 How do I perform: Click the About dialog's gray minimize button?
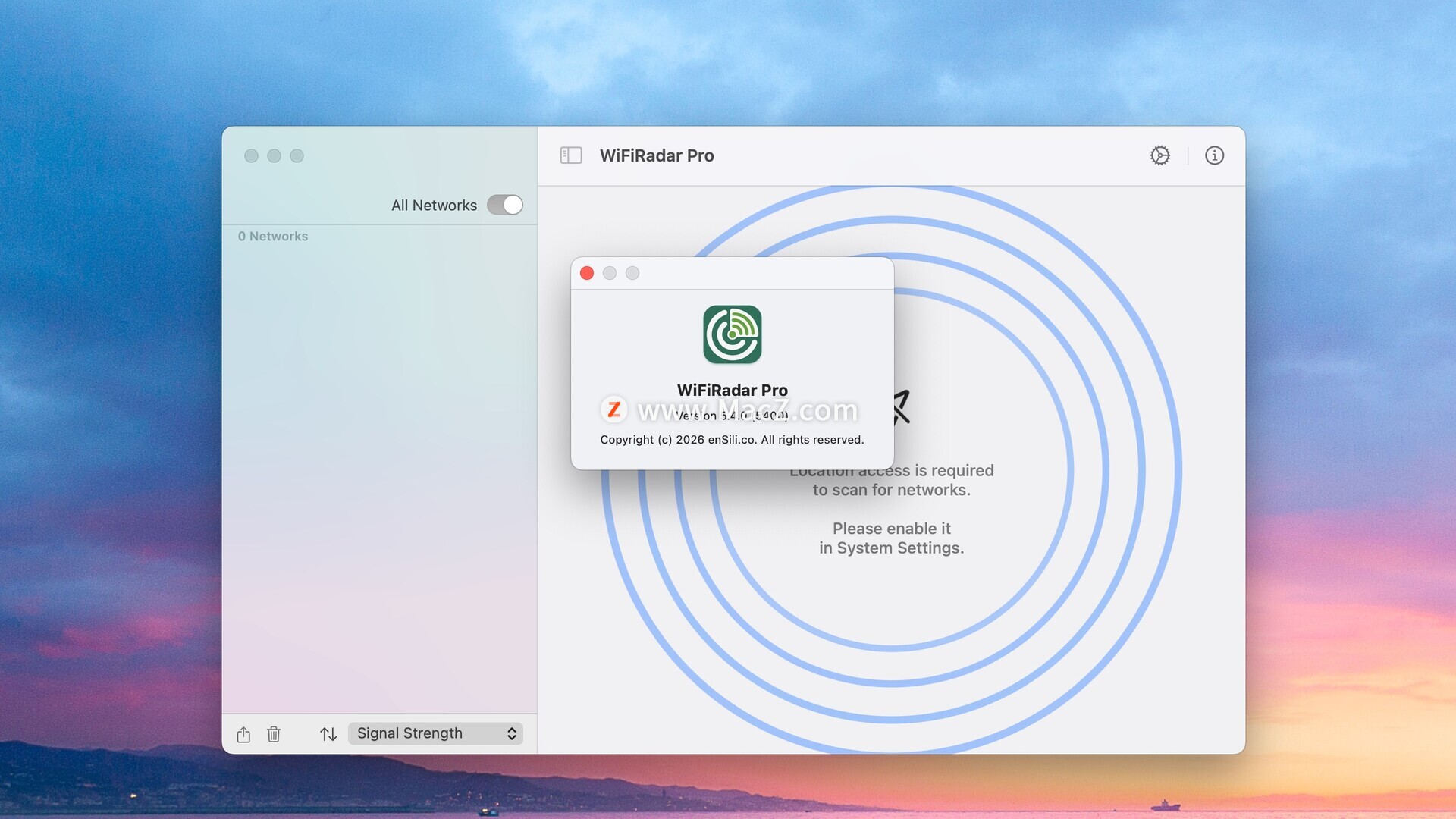point(610,273)
